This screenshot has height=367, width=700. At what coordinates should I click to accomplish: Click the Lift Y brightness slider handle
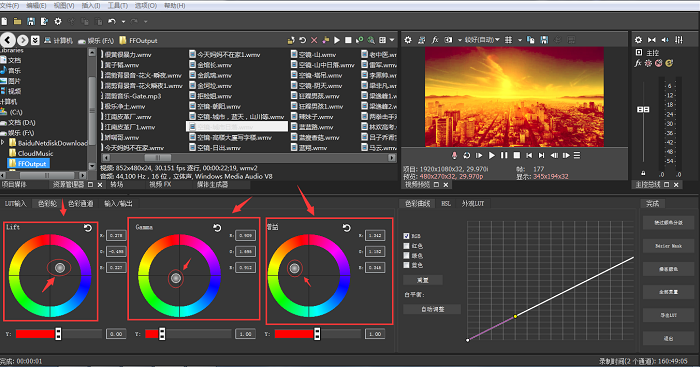(58, 334)
